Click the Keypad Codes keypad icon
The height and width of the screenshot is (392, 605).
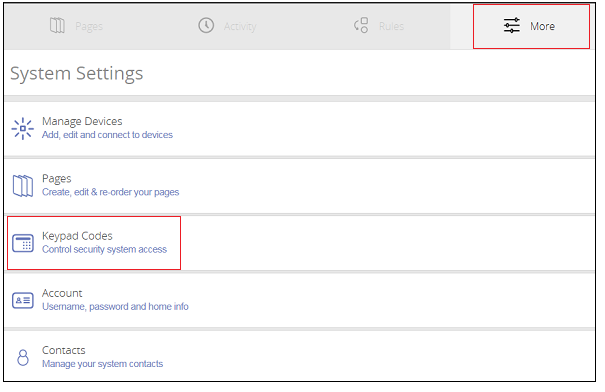tap(23, 243)
